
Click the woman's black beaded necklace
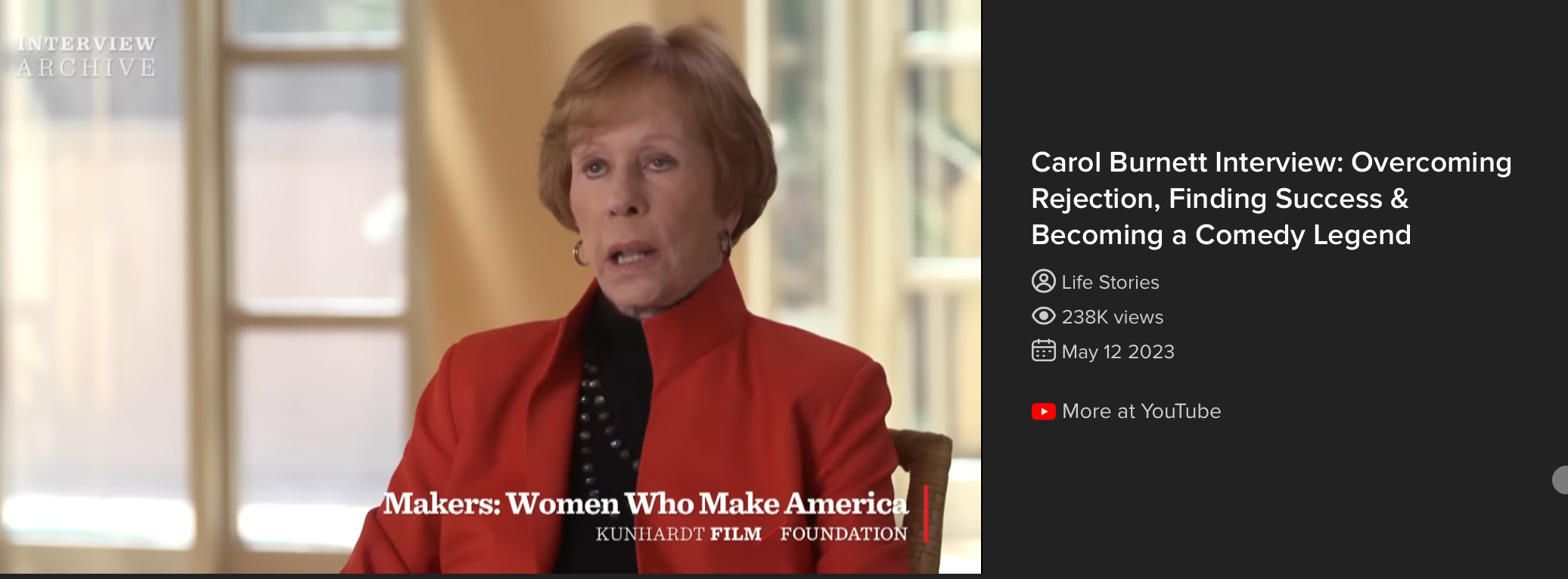[601, 423]
